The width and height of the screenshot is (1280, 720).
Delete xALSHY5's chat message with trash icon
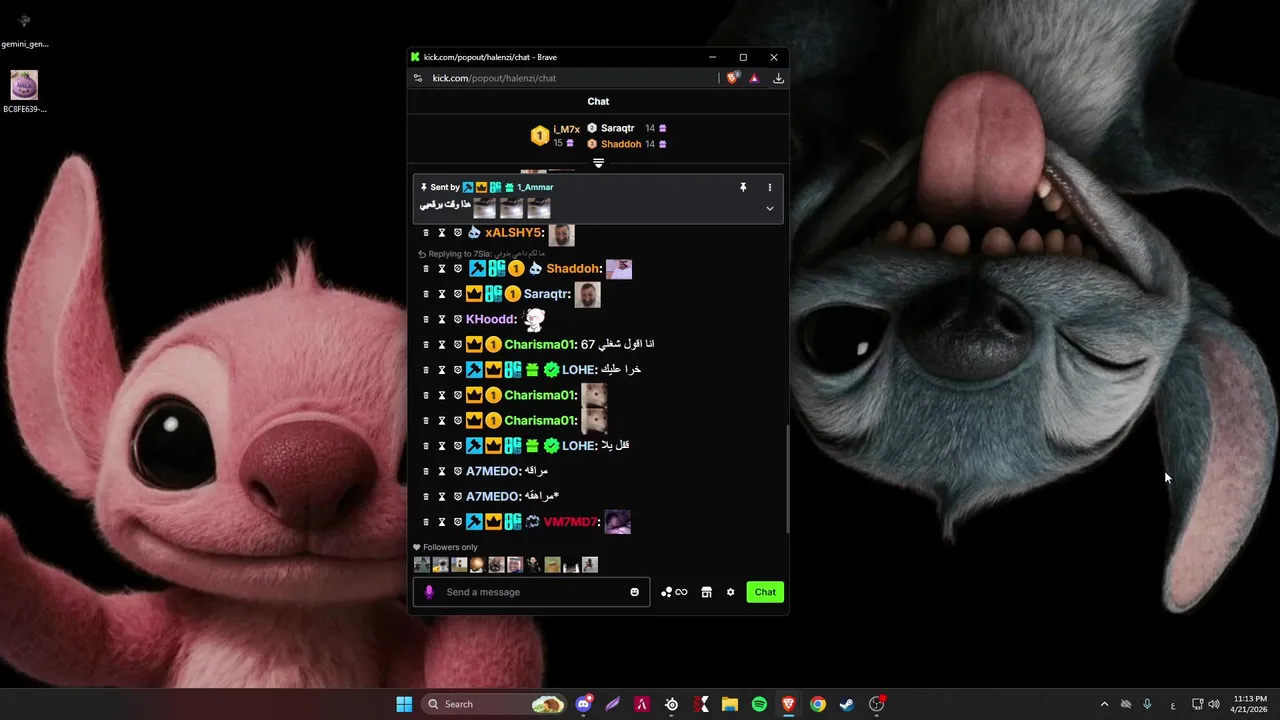click(x=426, y=233)
